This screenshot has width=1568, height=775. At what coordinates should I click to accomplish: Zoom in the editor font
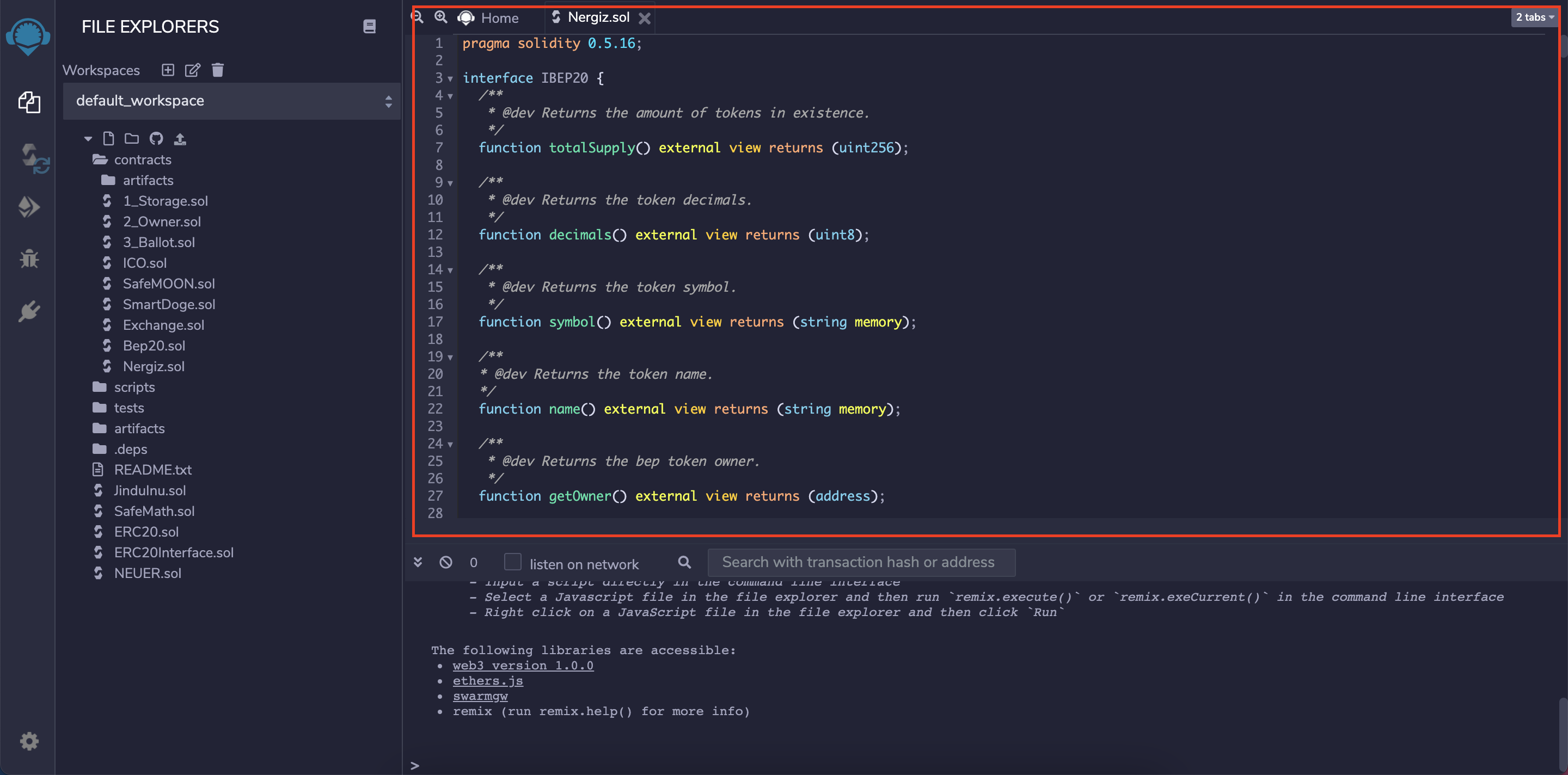[440, 17]
